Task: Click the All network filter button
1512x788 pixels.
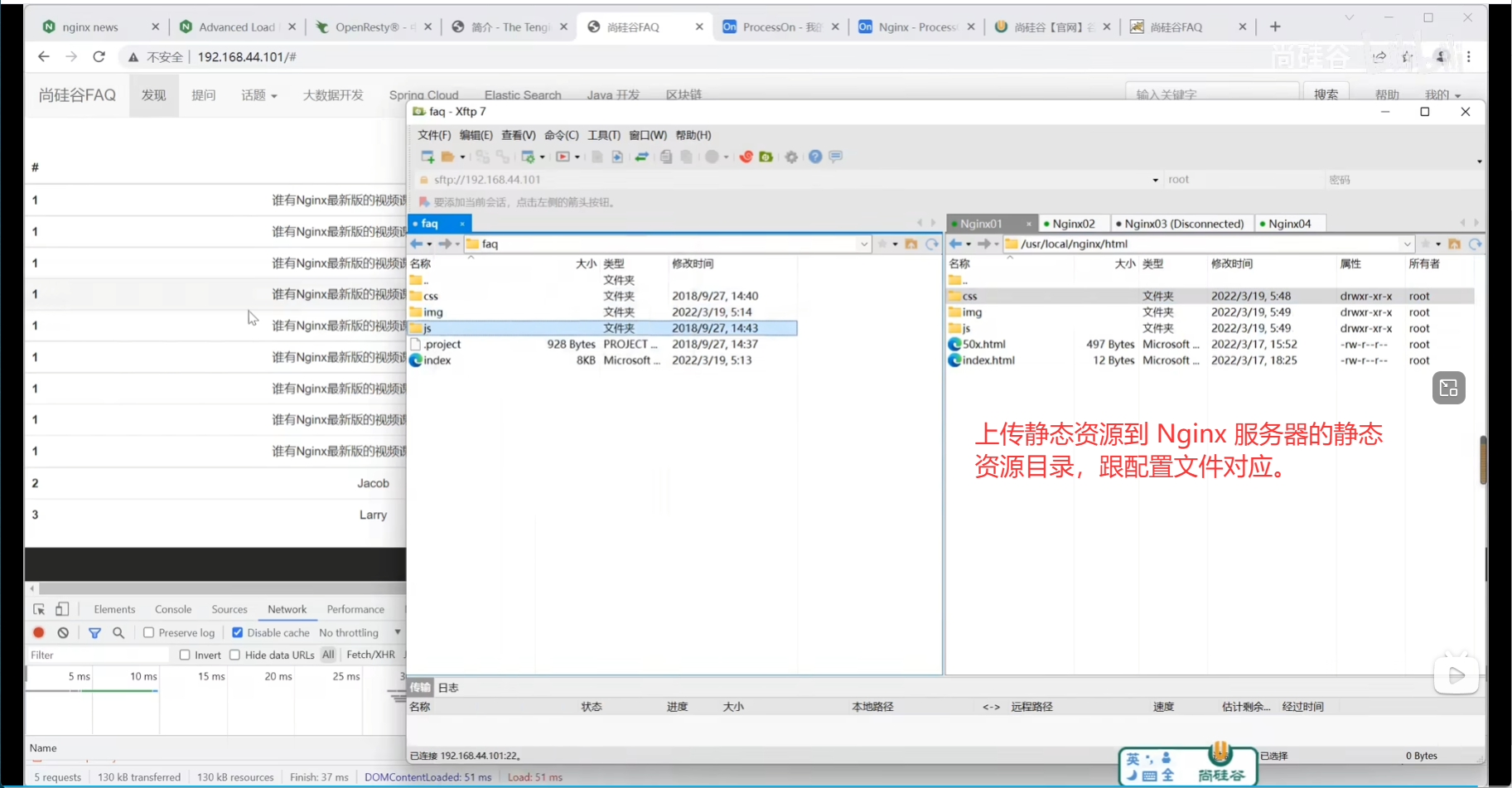Action: click(x=329, y=655)
